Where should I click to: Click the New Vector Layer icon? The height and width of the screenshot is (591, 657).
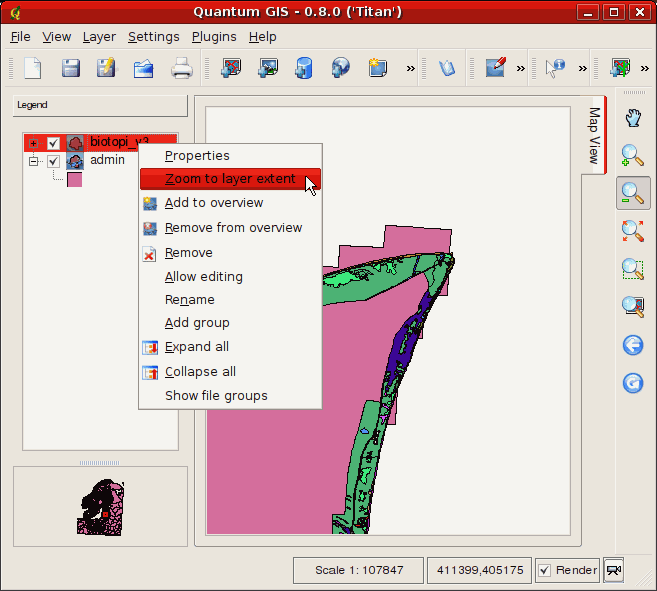tap(378, 68)
